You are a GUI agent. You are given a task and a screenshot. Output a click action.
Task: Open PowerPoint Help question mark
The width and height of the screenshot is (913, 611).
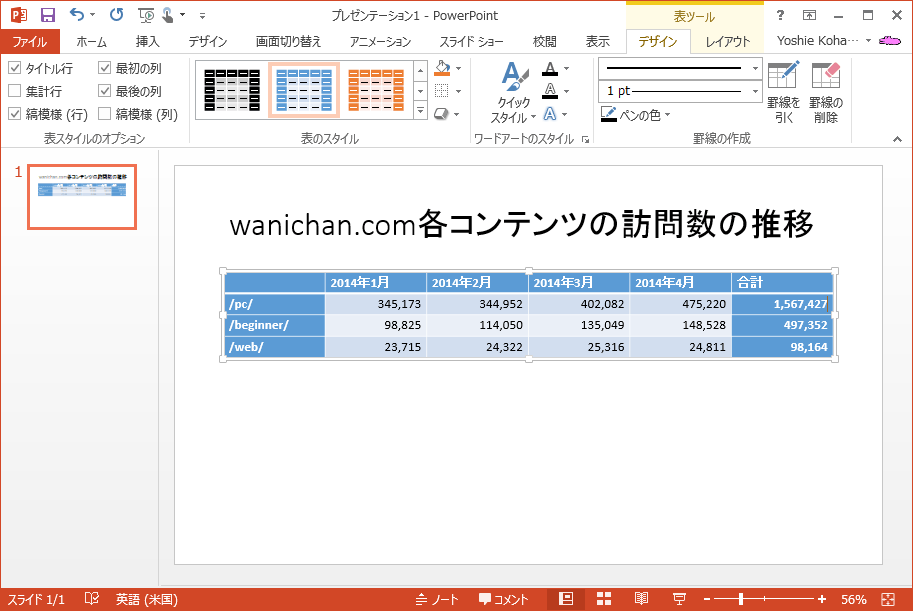780,15
